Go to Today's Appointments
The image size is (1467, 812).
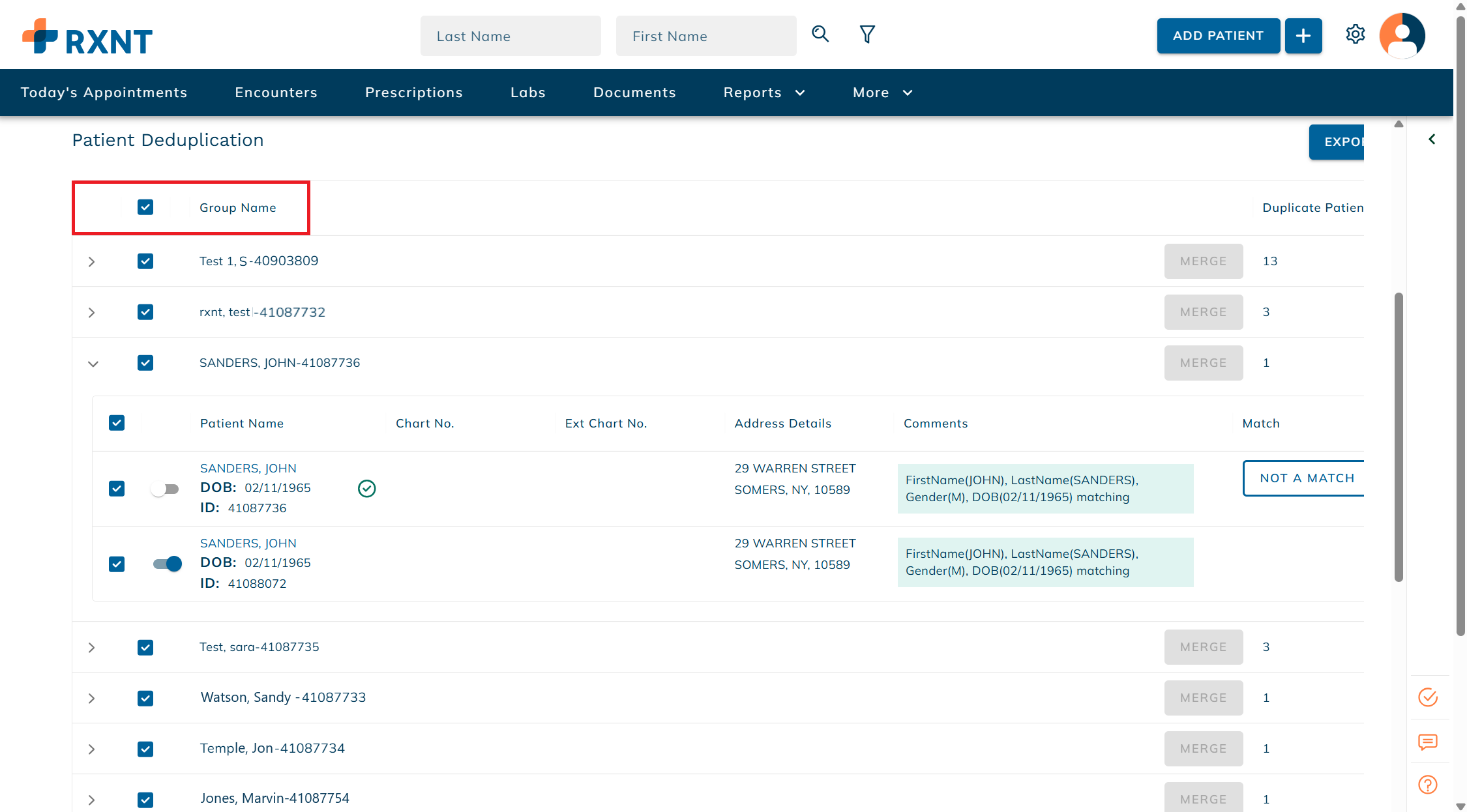tap(104, 93)
